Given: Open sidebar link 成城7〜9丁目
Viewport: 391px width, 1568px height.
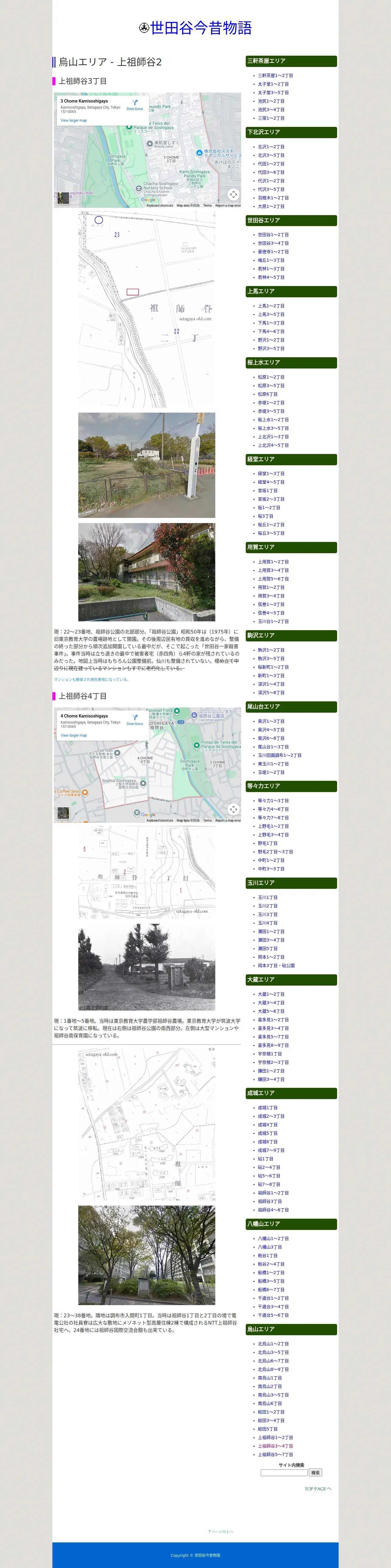Looking at the screenshot, I should [x=271, y=1151].
